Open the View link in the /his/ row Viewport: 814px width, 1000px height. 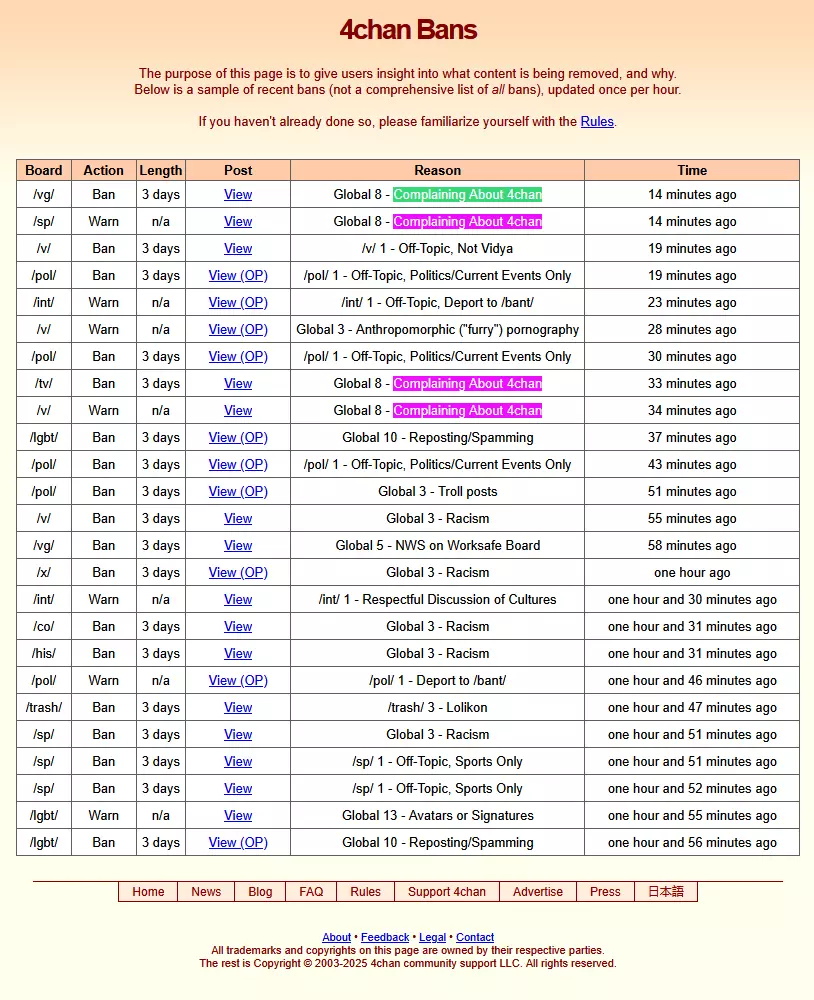pos(238,653)
